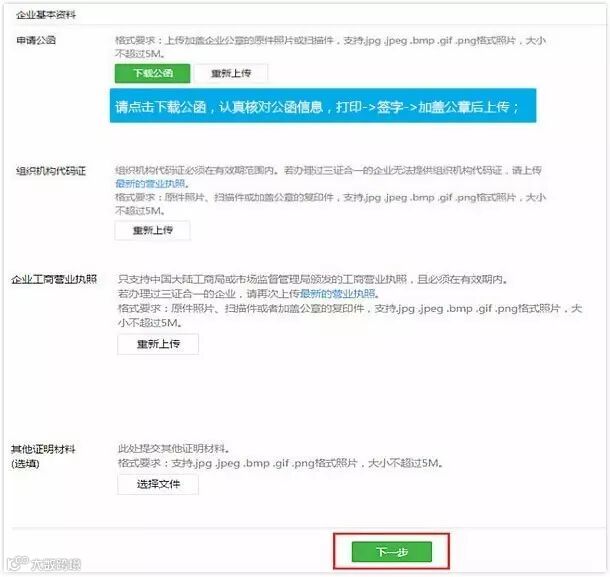Click the 其他证明材料 (选填) label
The width and height of the screenshot is (610, 577).
[x=43, y=456]
